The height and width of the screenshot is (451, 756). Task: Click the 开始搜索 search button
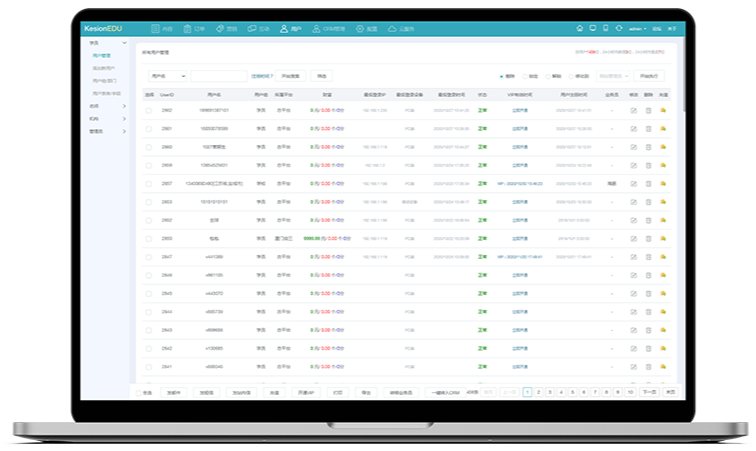pyautogui.click(x=290, y=75)
